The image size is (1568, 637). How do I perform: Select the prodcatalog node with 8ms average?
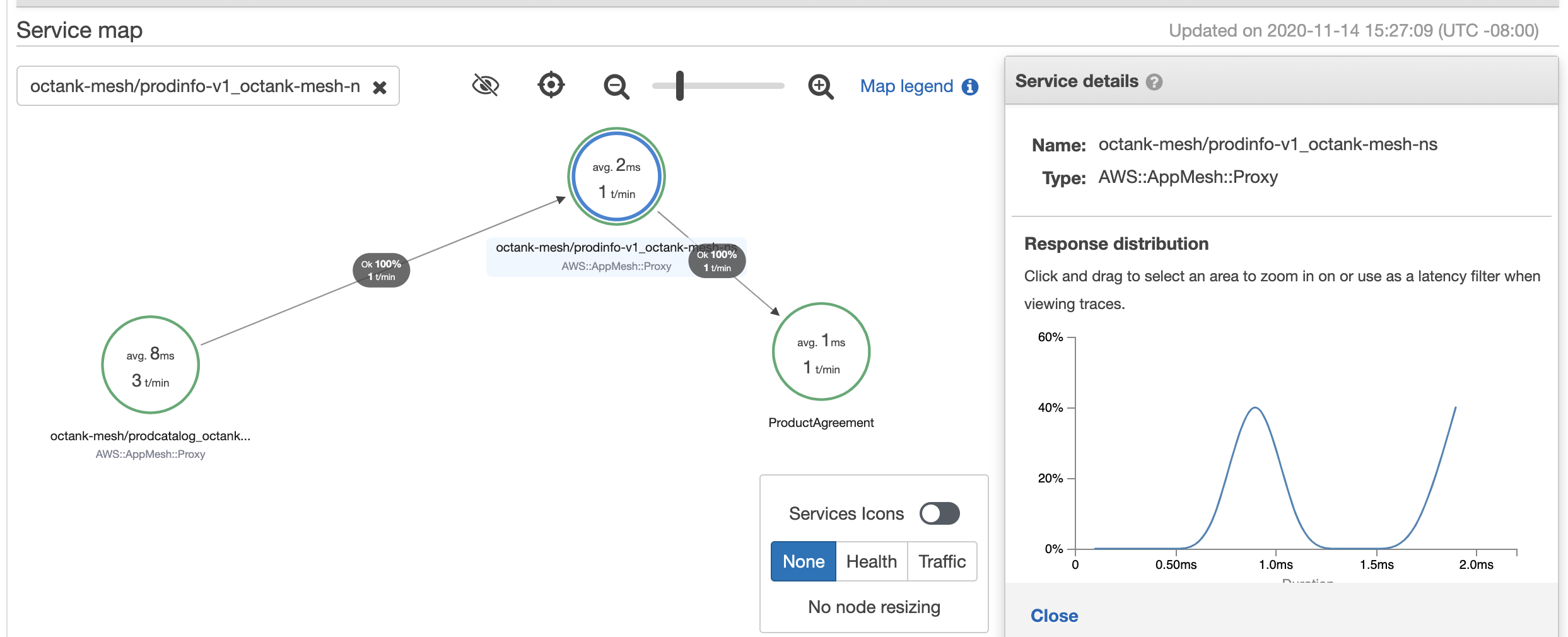(x=151, y=365)
